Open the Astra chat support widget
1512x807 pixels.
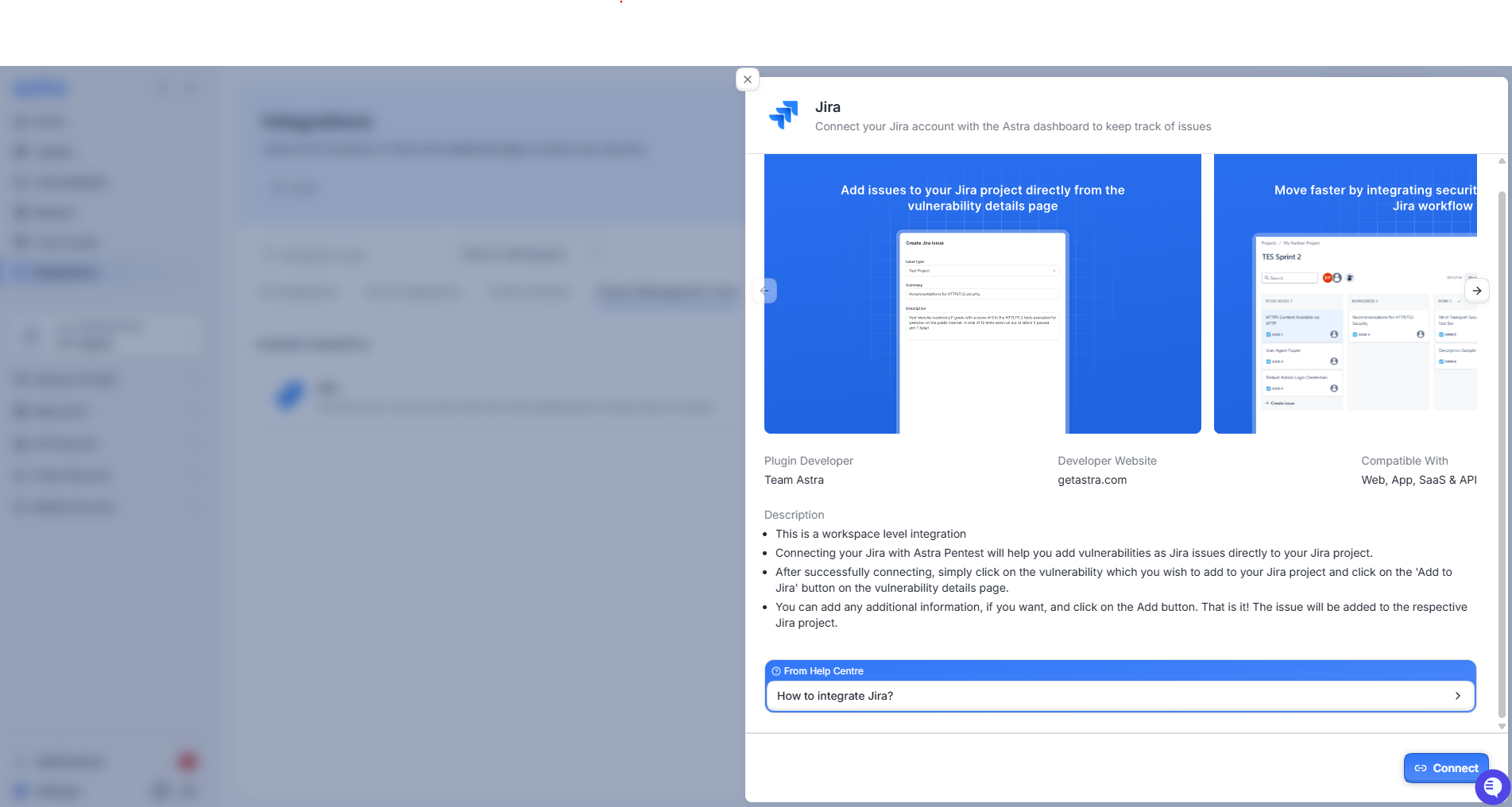(x=1492, y=787)
